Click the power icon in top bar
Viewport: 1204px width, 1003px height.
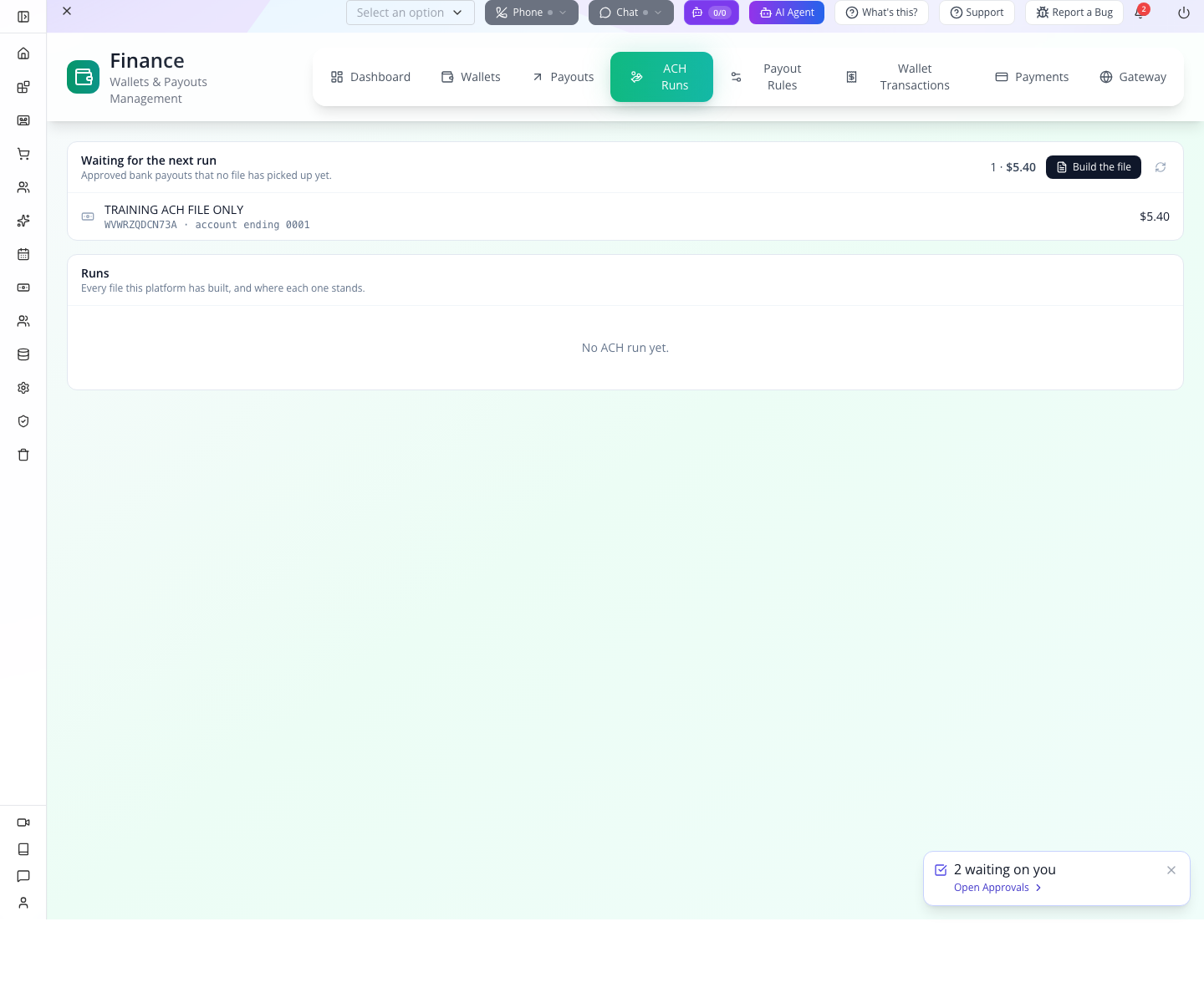(1184, 13)
